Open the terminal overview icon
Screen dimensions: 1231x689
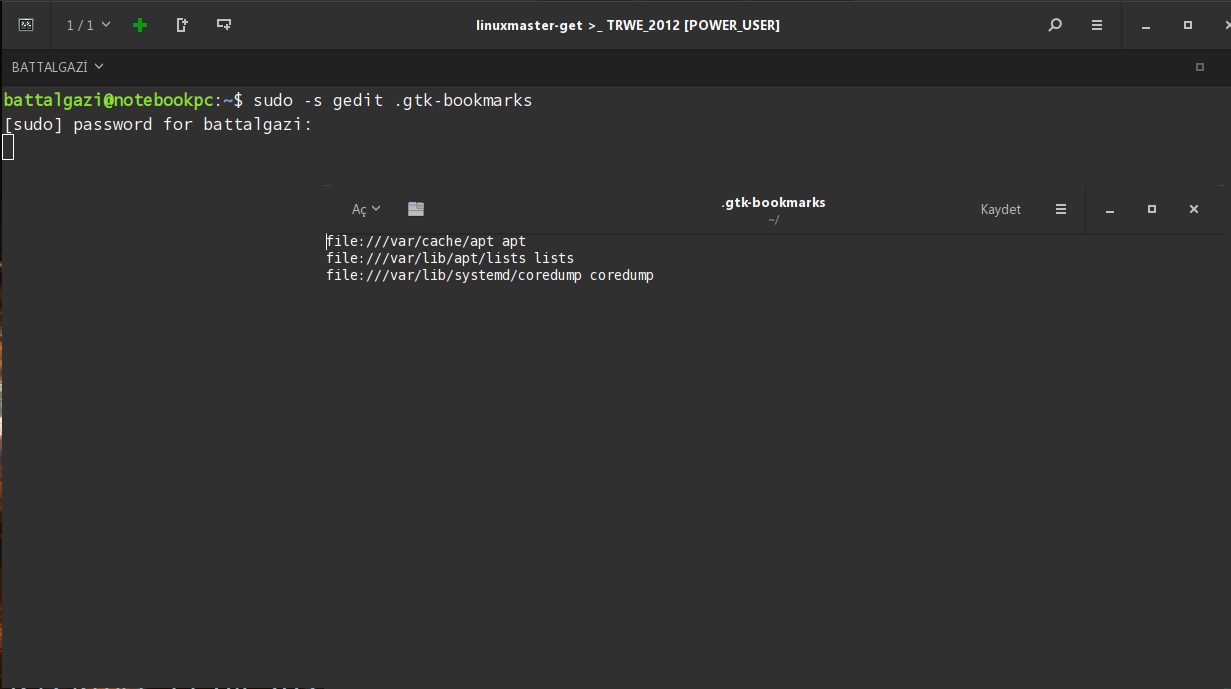coord(27,25)
